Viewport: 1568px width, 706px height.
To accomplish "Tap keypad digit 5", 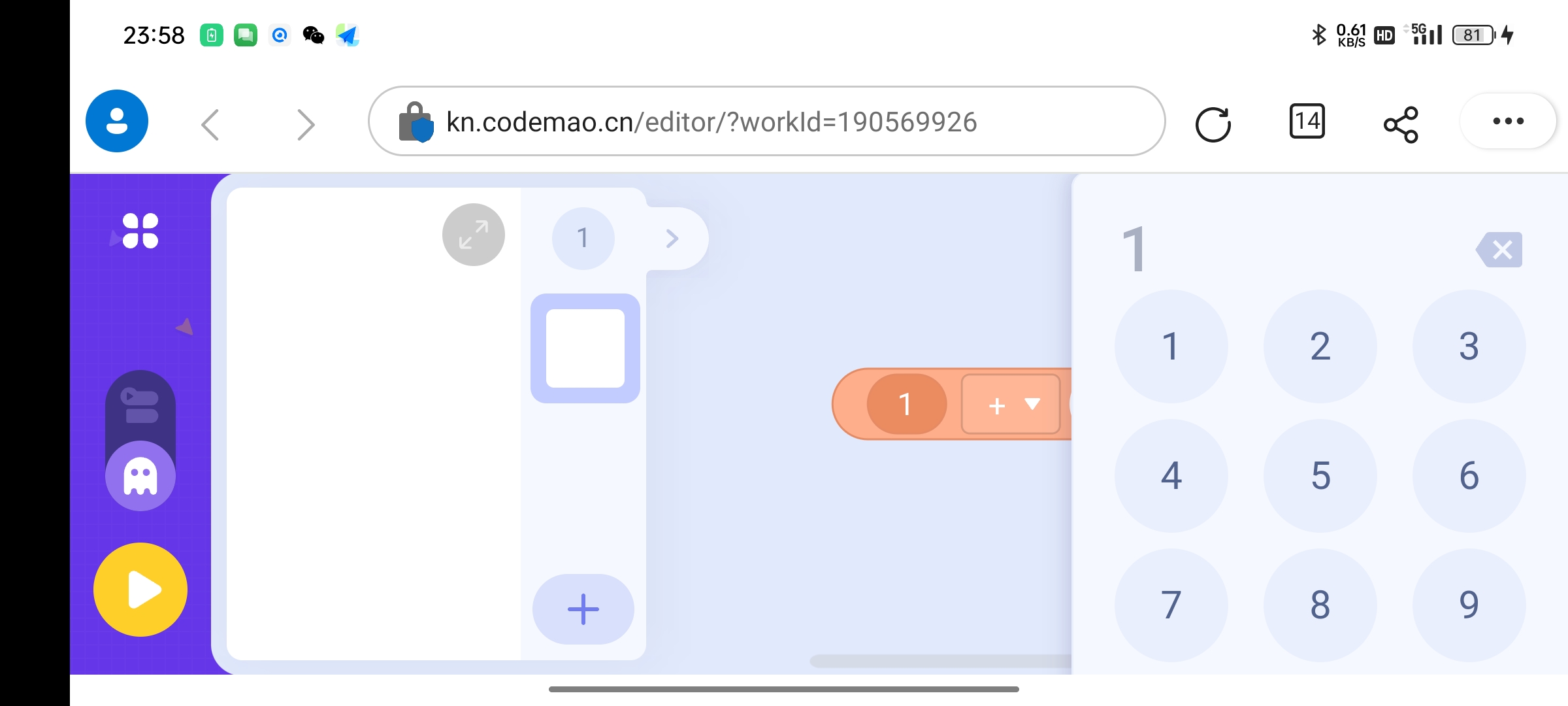I will 1320,476.
